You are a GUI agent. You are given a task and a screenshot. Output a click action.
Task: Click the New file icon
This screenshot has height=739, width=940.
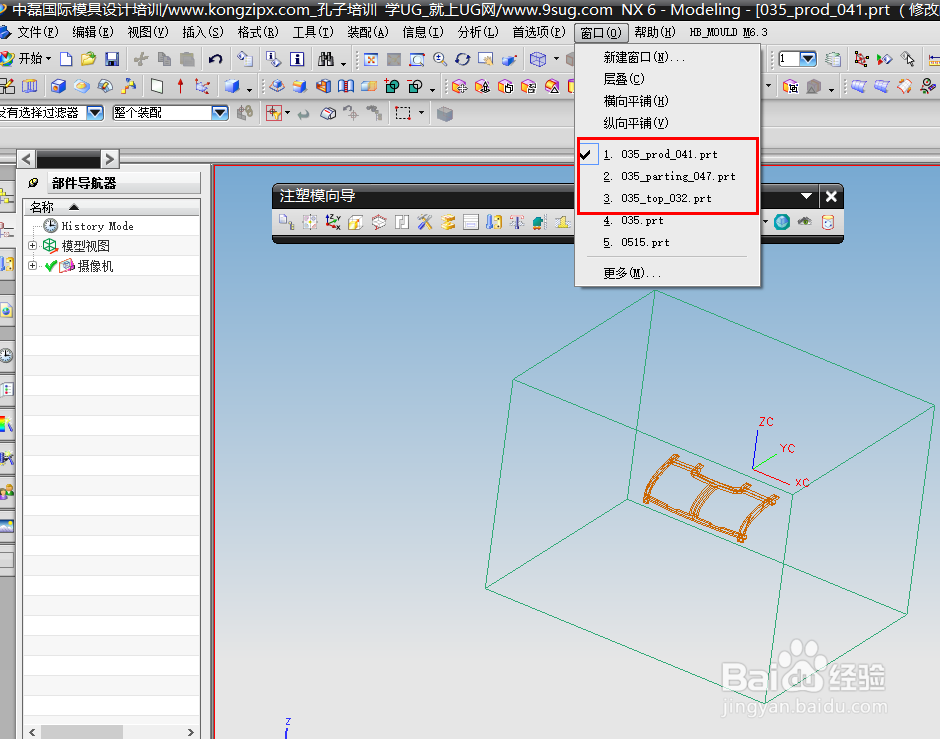pyautogui.click(x=67, y=59)
